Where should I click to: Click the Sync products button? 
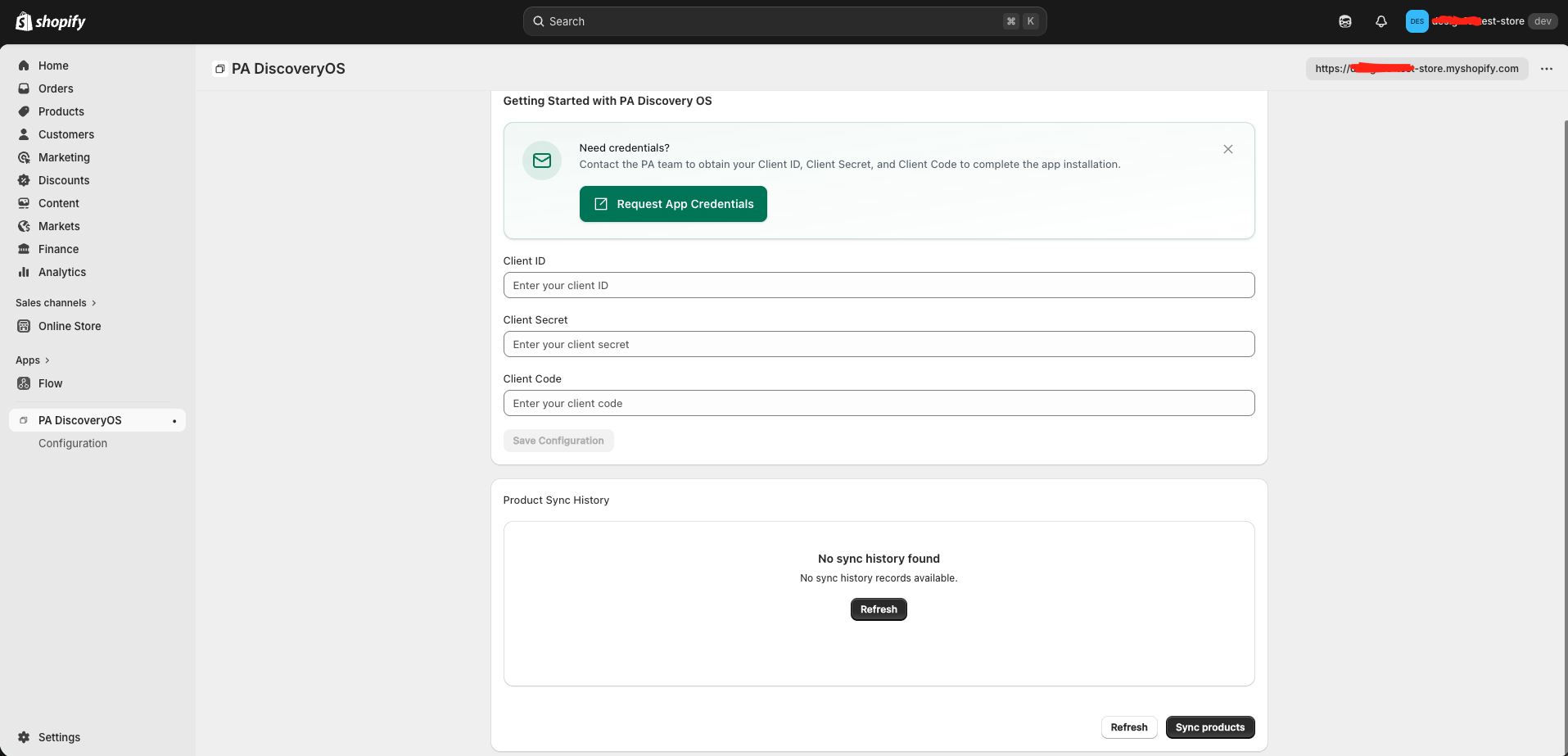click(1209, 727)
